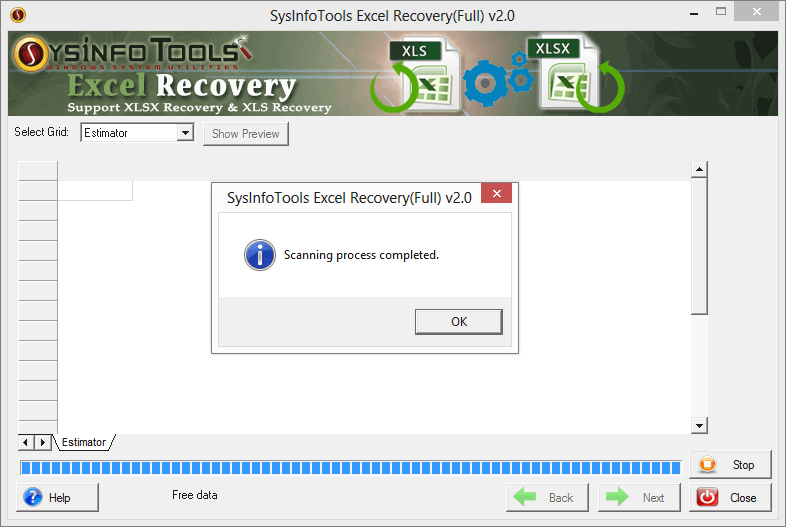This screenshot has width=786, height=527.
Task: Click the SysInfoTools title bar app icon
Action: pyautogui.click(x=18, y=15)
